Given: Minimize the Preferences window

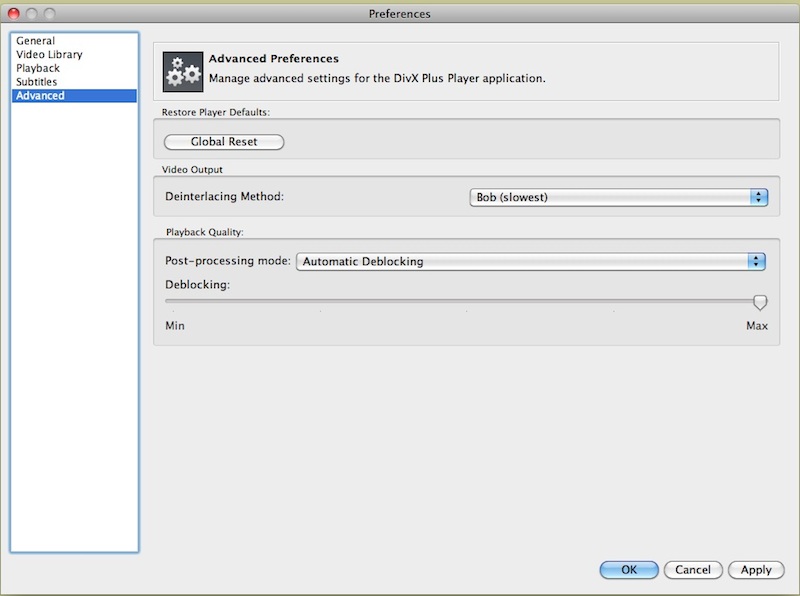Looking at the screenshot, I should point(33,14).
